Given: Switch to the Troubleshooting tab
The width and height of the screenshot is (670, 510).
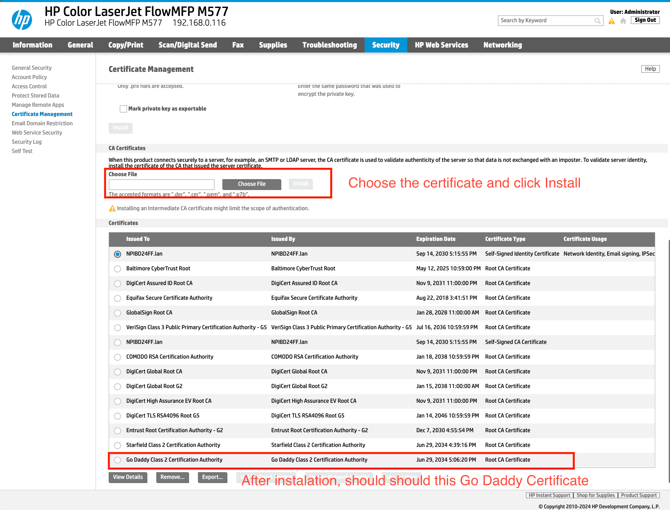Looking at the screenshot, I should coord(329,45).
